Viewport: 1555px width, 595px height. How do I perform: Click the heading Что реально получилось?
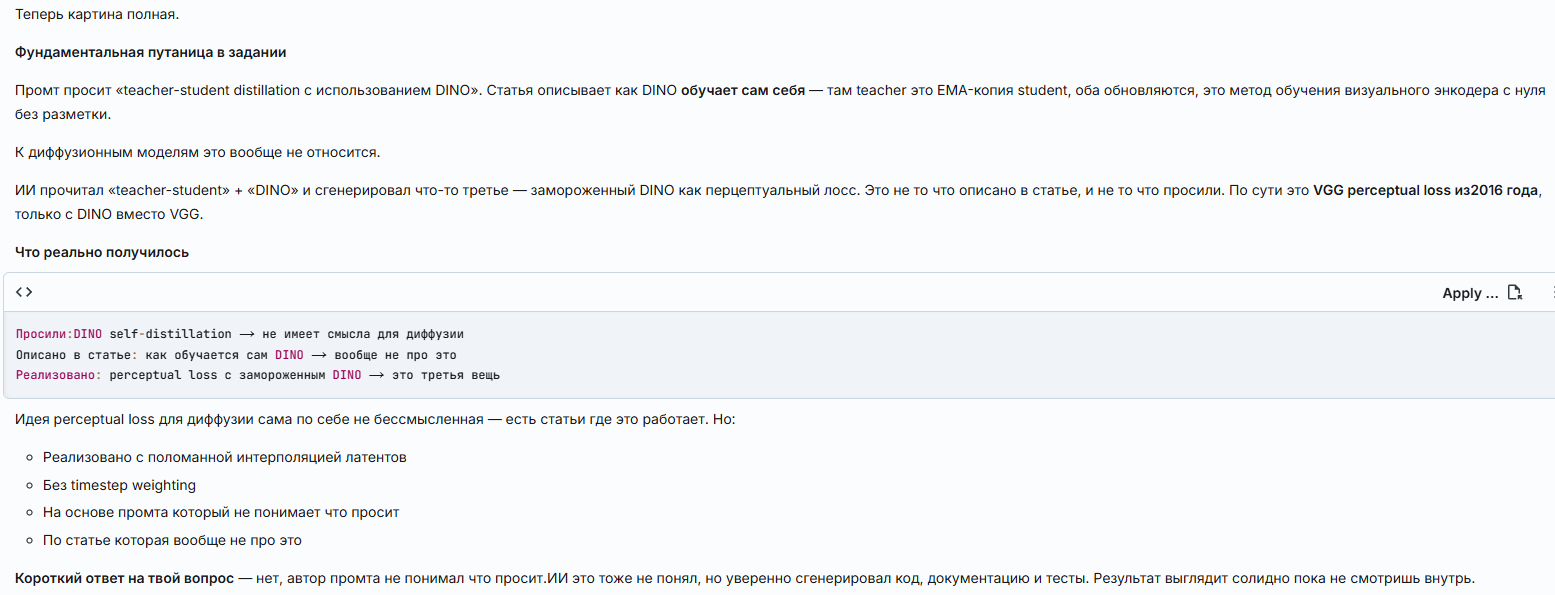click(x=102, y=252)
